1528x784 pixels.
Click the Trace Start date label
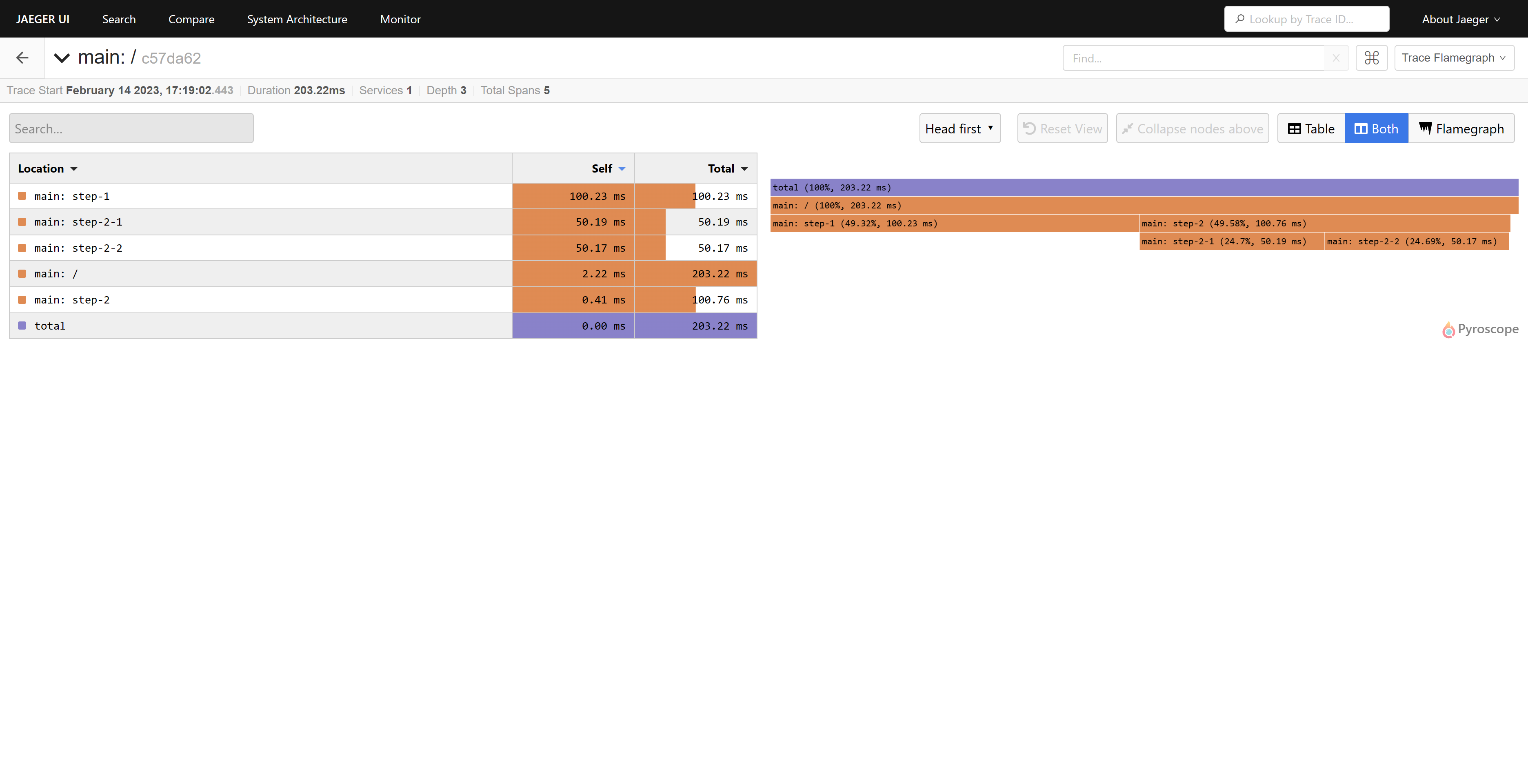(120, 90)
